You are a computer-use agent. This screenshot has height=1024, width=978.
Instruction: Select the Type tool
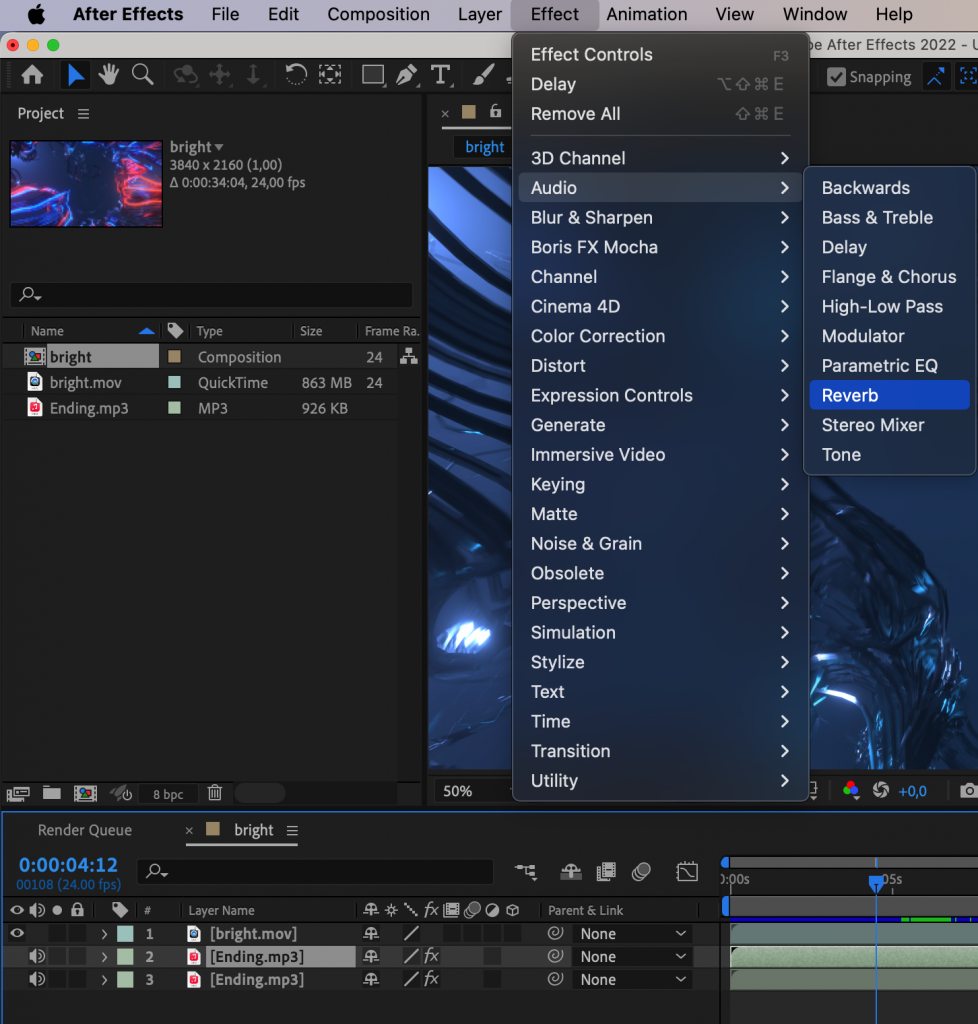pyautogui.click(x=440, y=76)
